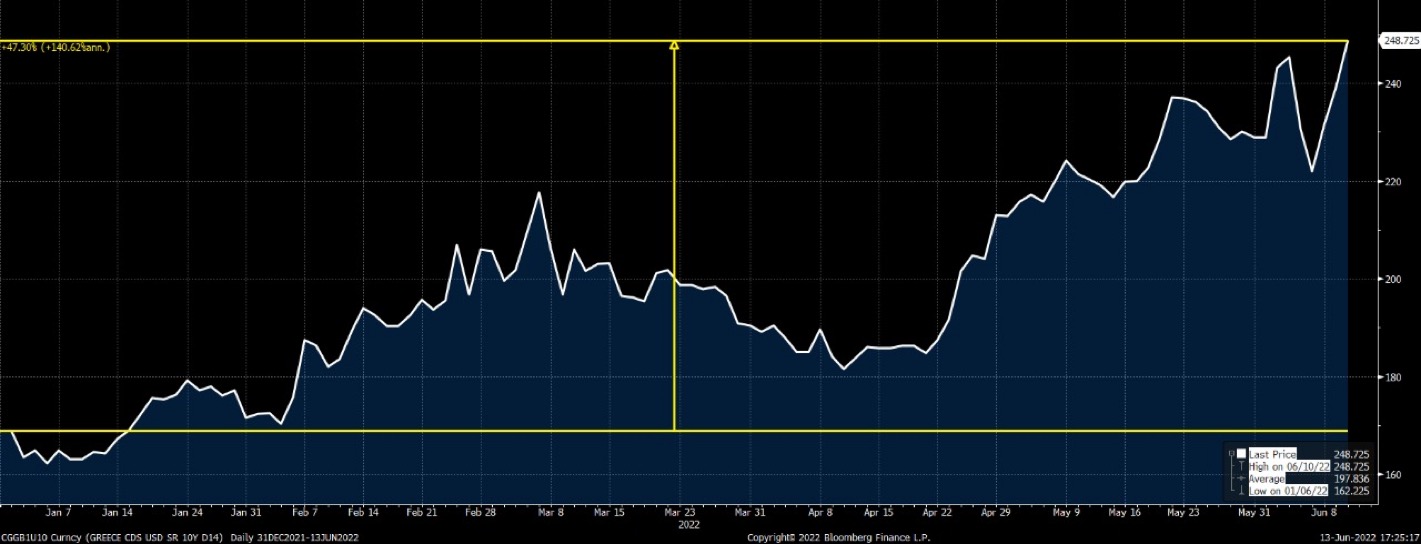Click the Last Price legend color swatch
Viewport: 1421px width, 544px height.
coord(1241,453)
